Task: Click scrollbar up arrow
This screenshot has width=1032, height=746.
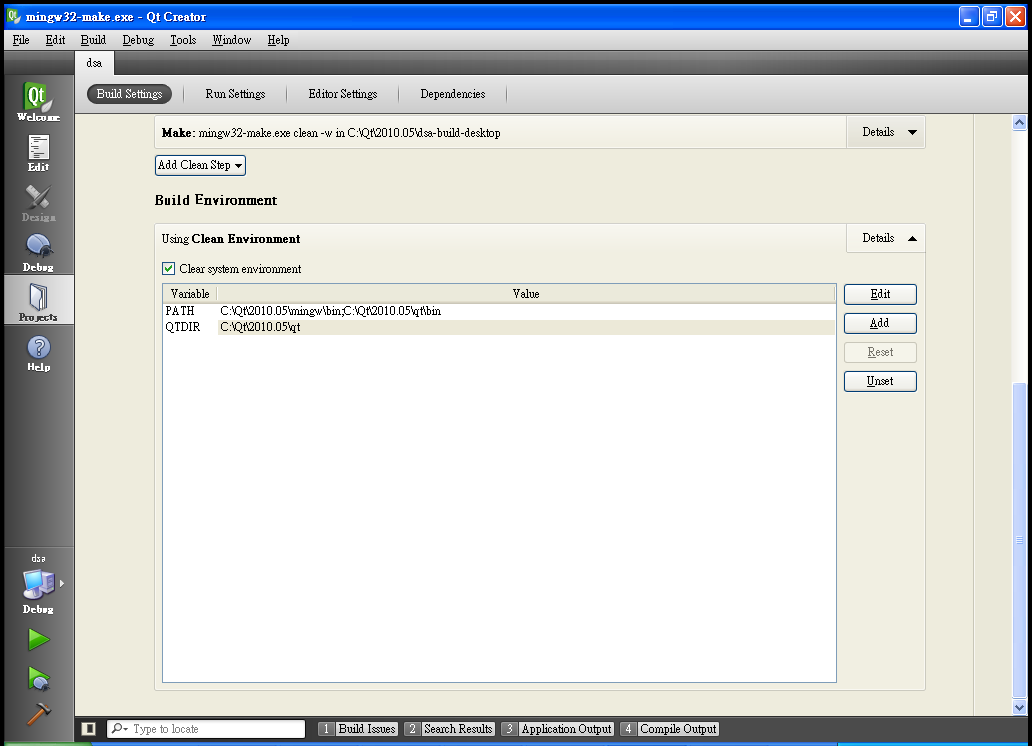Action: (1019, 122)
